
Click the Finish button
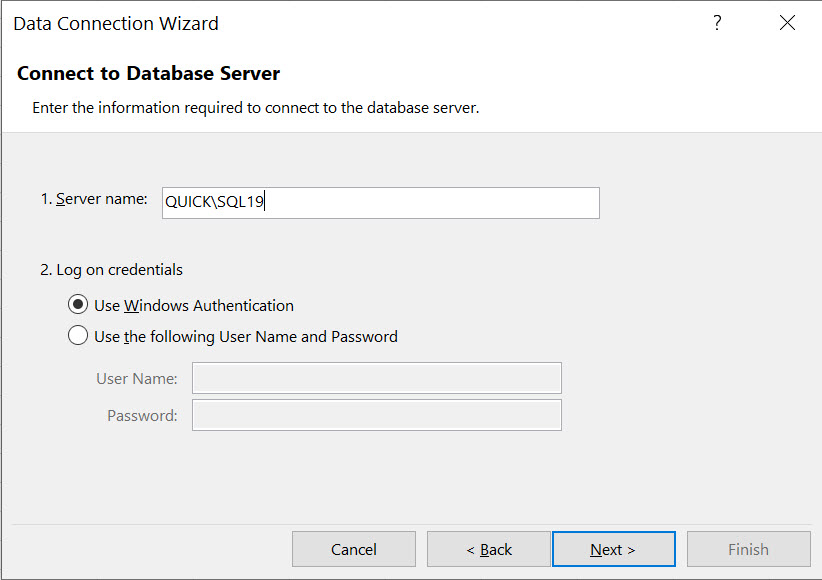[x=748, y=549]
